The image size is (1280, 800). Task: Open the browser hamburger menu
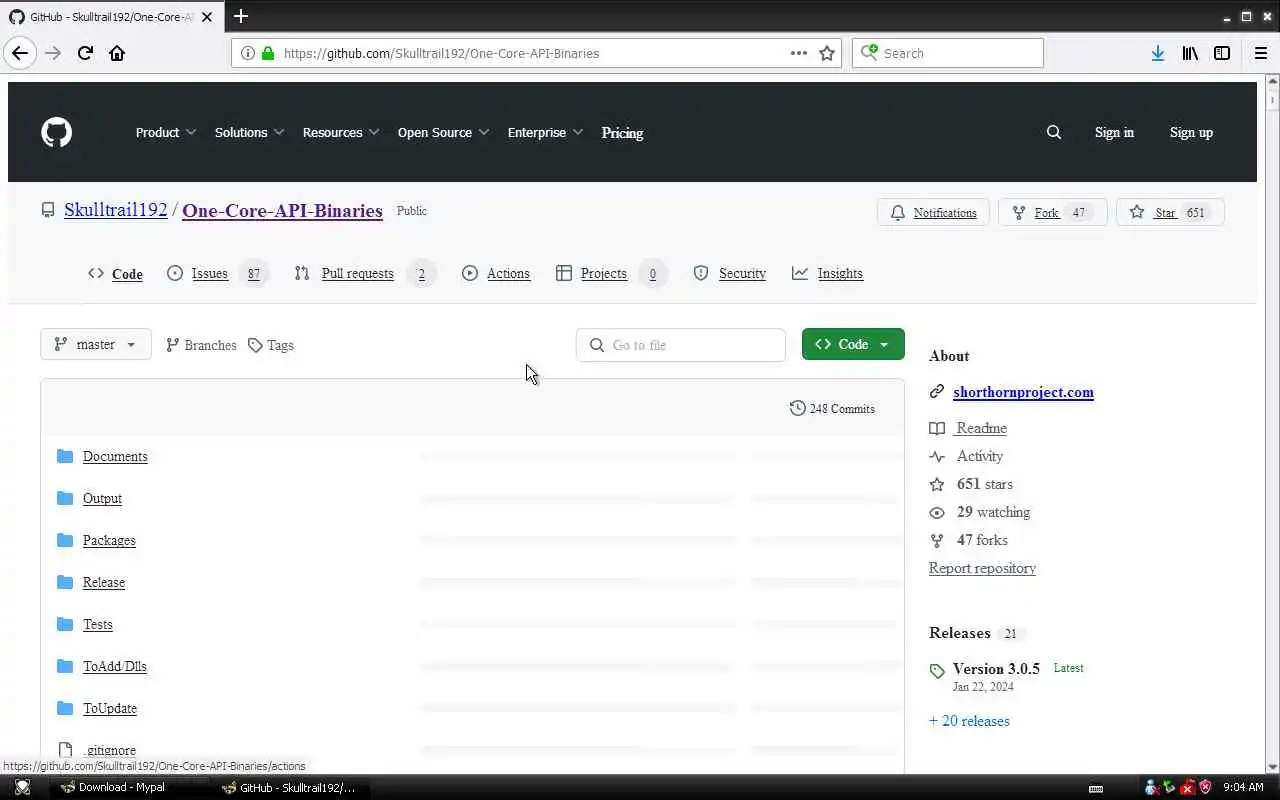coord(1260,53)
